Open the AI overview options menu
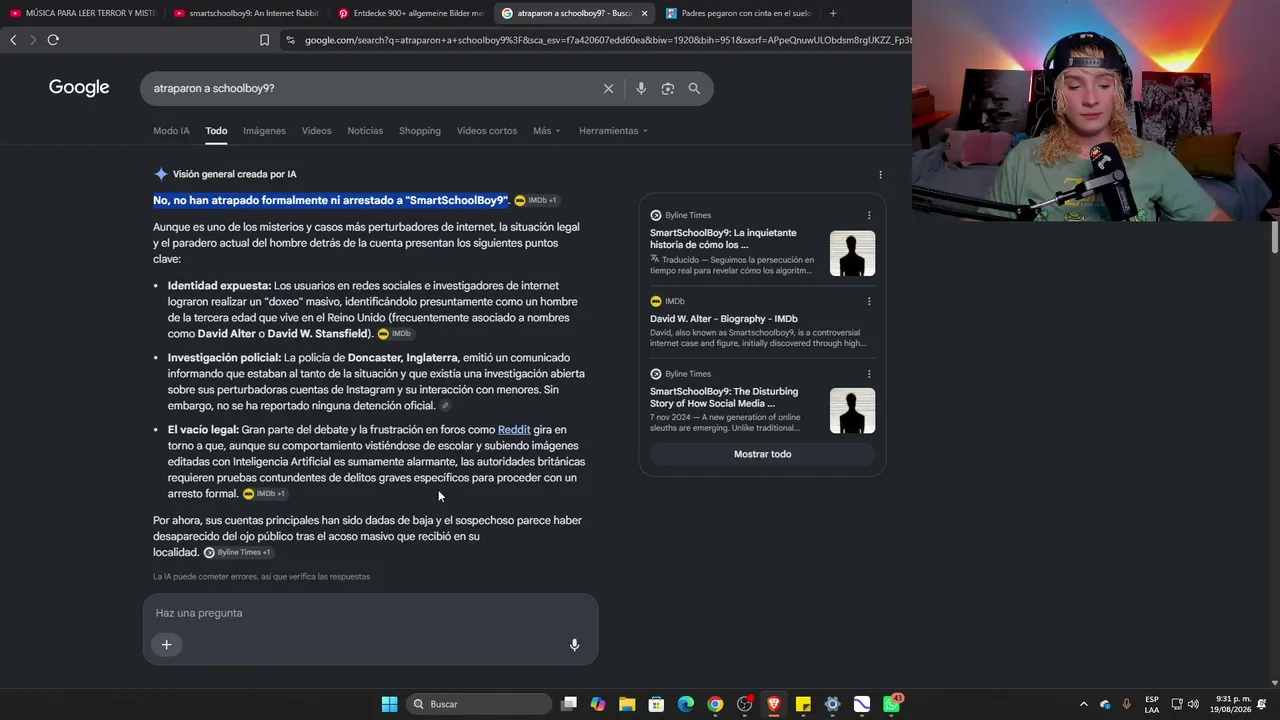1280x720 pixels. pos(880,174)
